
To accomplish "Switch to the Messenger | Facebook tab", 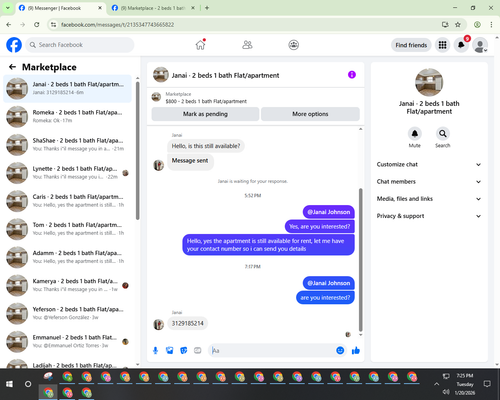I will click(60, 8).
